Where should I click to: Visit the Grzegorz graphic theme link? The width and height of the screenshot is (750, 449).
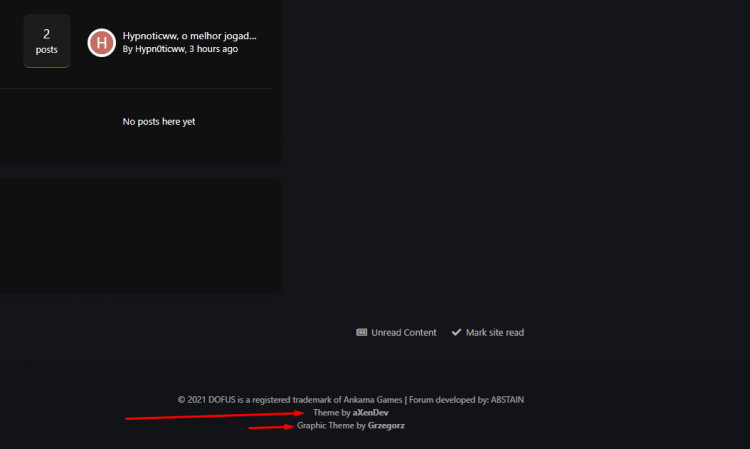[x=386, y=426]
